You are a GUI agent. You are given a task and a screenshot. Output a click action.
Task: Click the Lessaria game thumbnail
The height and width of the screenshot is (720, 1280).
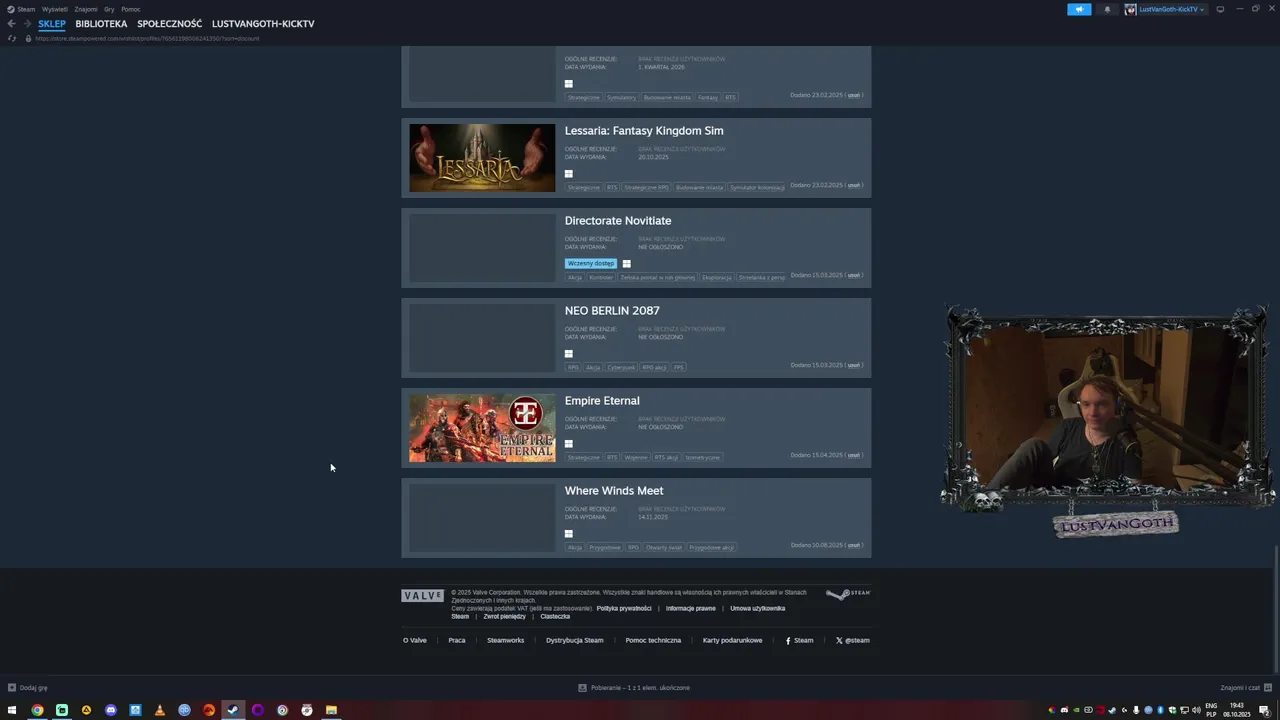[482, 158]
